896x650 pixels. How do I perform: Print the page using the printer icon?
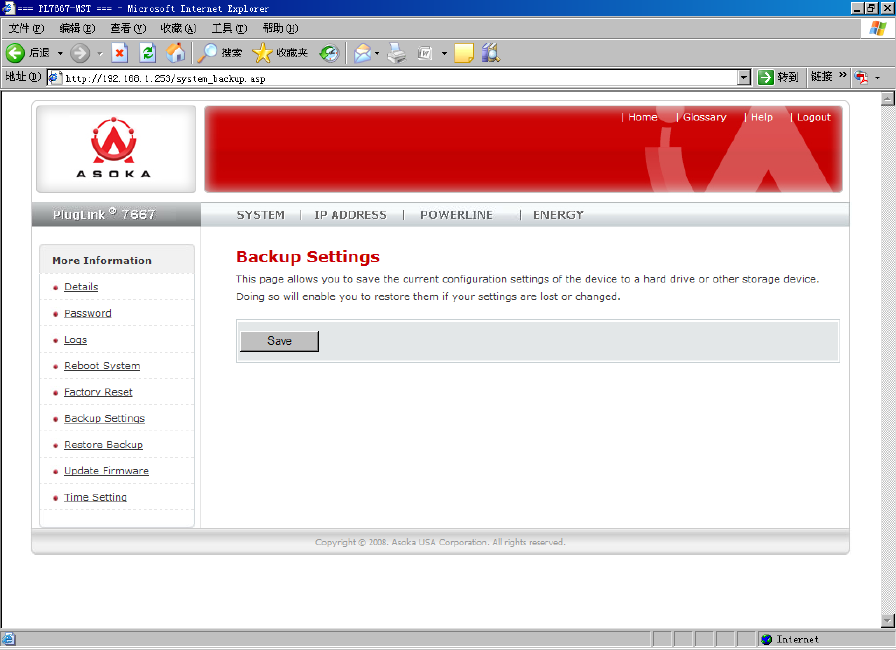pyautogui.click(x=397, y=53)
